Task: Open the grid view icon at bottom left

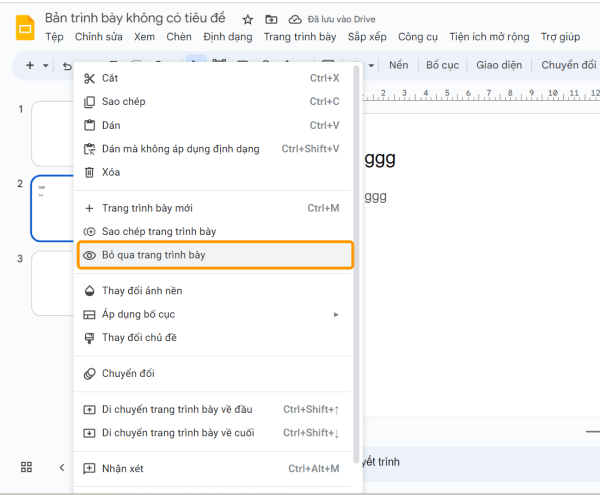Action: click(x=26, y=467)
